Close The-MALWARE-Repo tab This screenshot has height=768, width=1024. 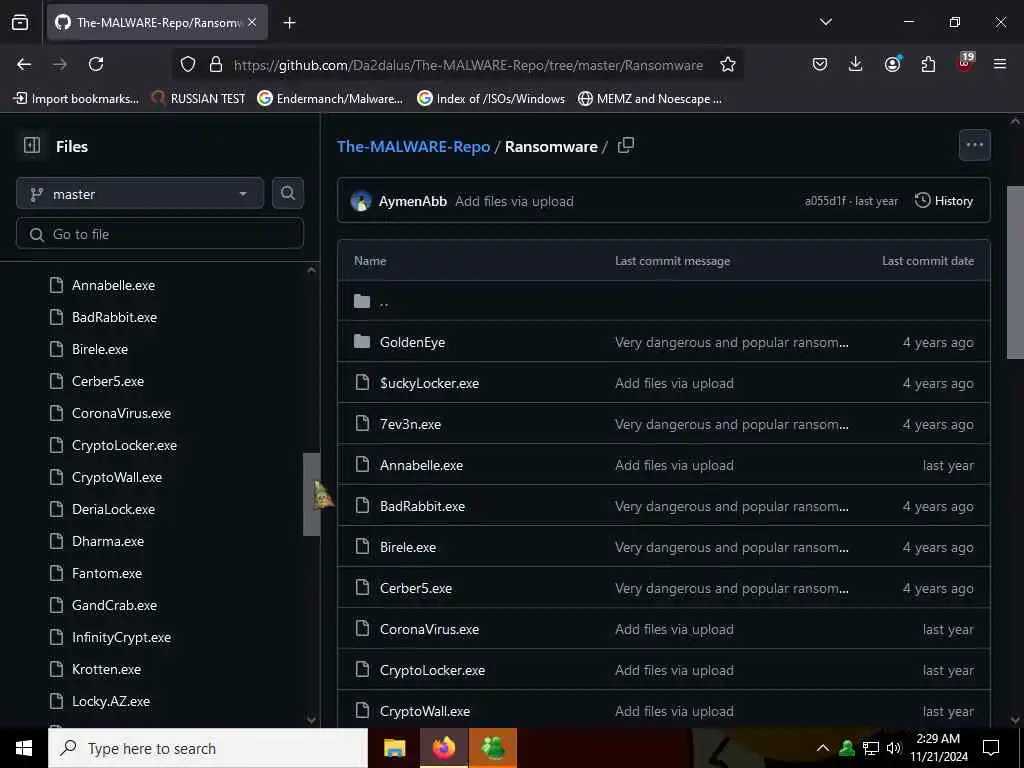click(252, 22)
